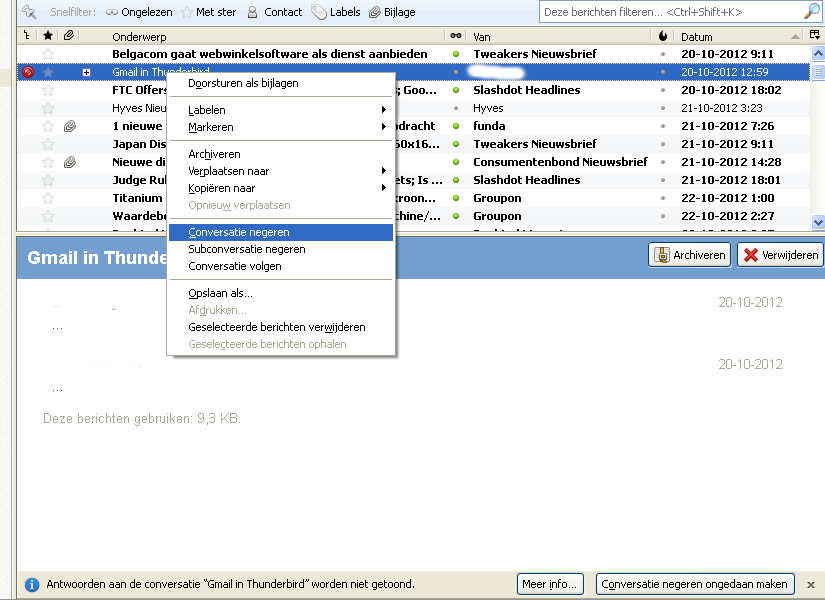Toggle the Met ster quick filter

point(210,12)
